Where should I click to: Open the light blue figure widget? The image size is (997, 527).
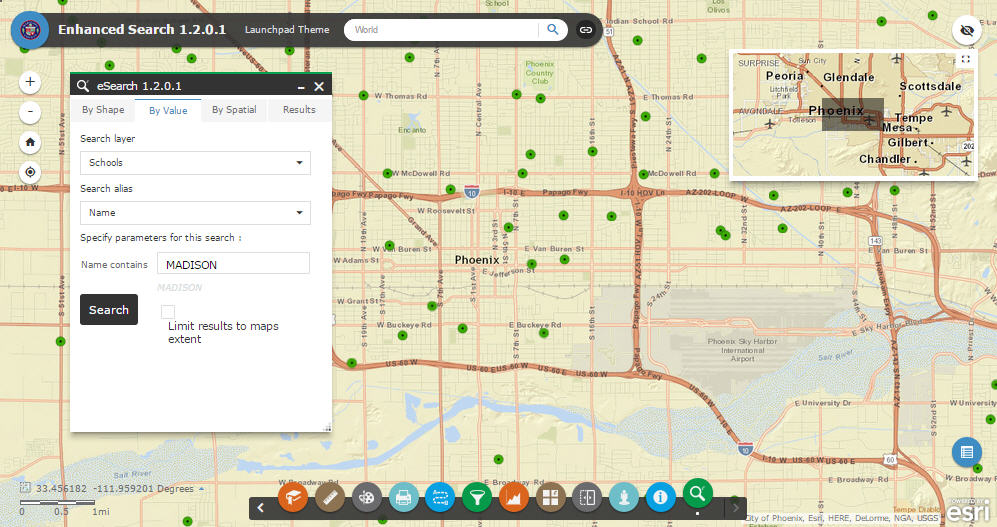point(624,497)
